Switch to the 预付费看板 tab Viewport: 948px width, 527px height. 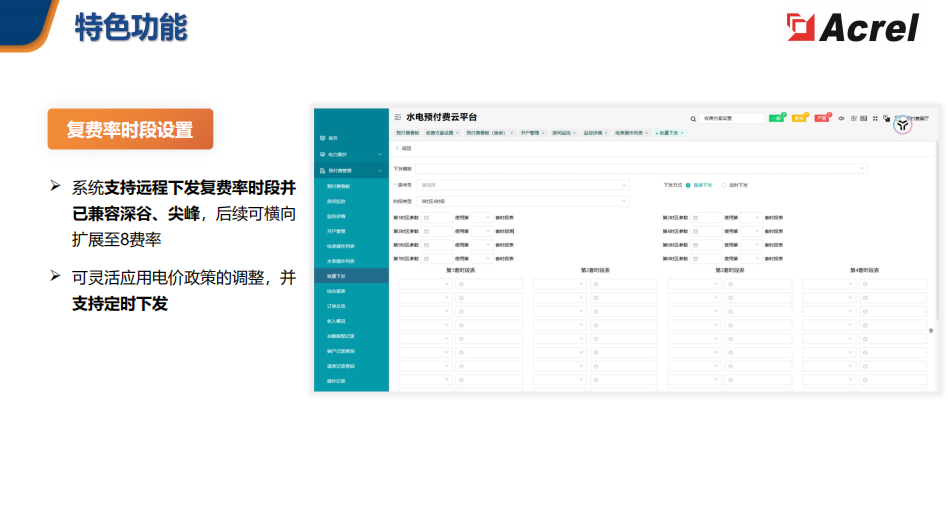[x=407, y=133]
